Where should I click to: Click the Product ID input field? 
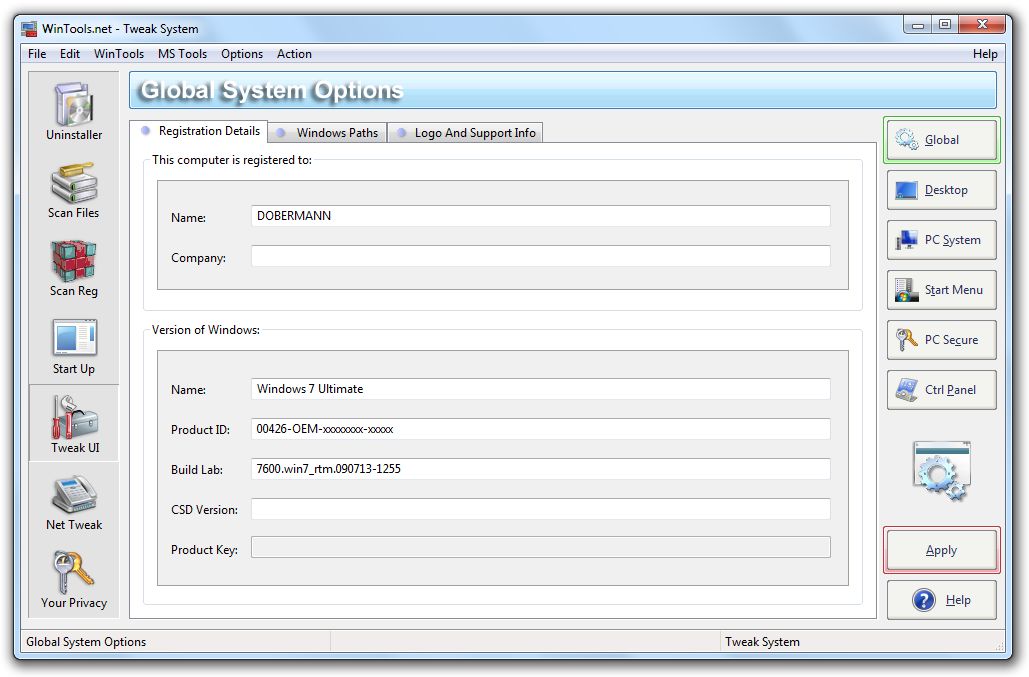tap(541, 429)
